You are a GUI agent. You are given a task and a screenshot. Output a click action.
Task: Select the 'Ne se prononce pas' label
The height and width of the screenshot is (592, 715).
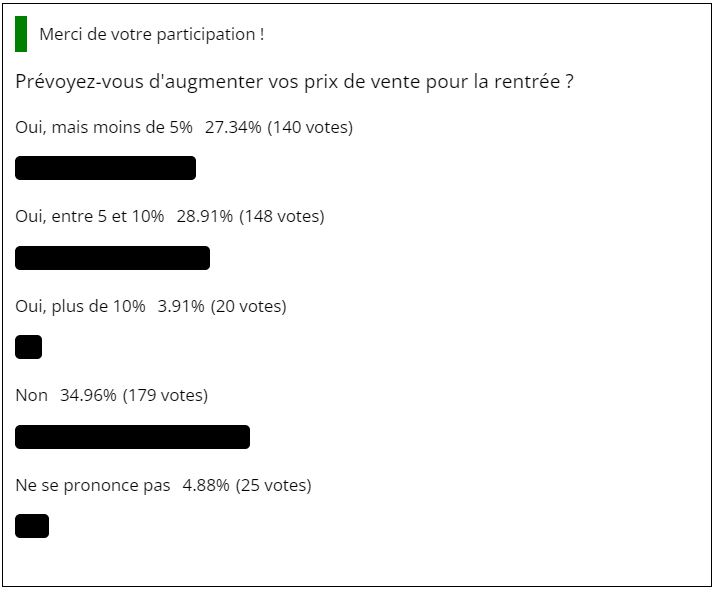(x=93, y=485)
